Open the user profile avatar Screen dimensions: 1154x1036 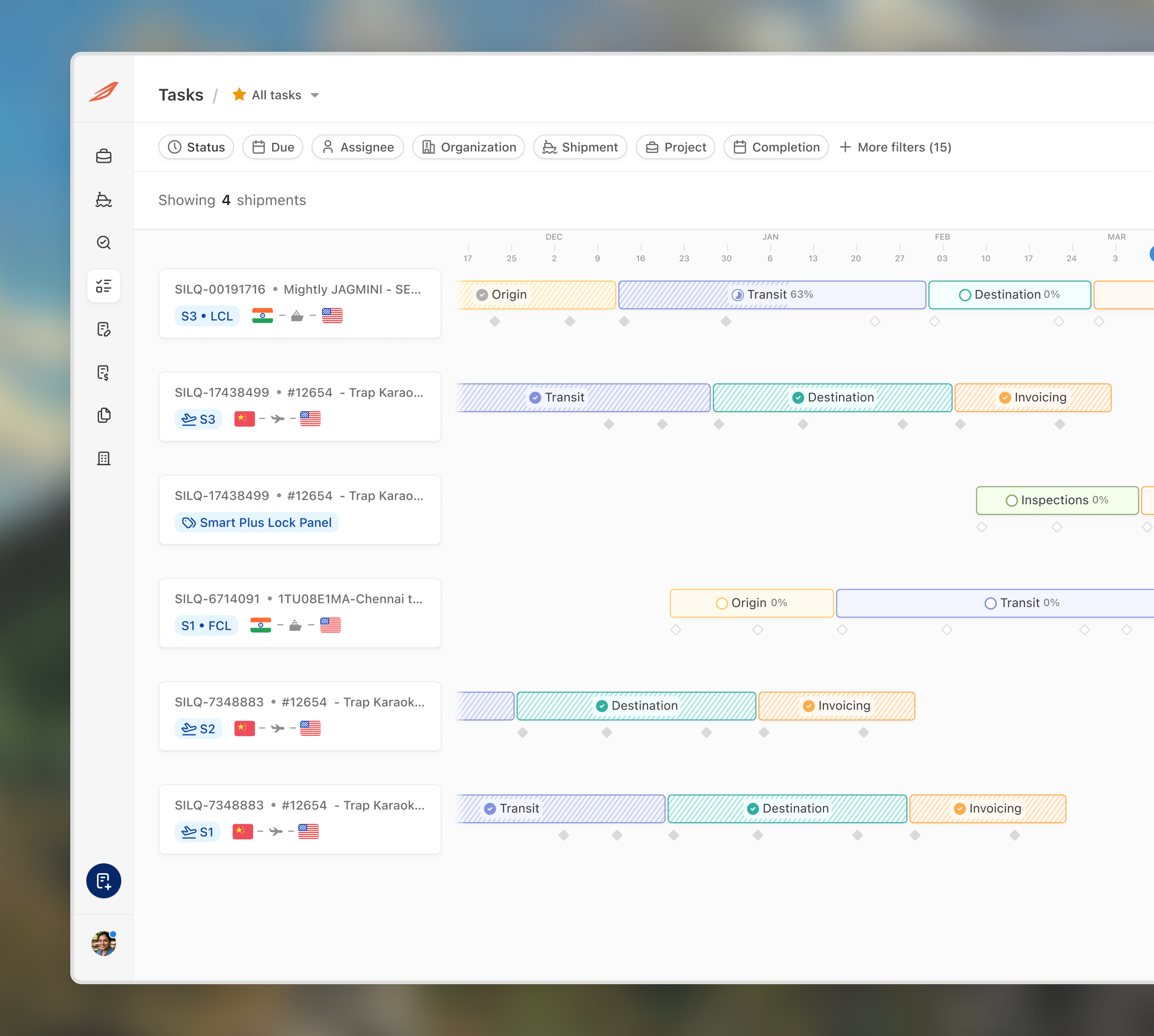click(x=104, y=943)
